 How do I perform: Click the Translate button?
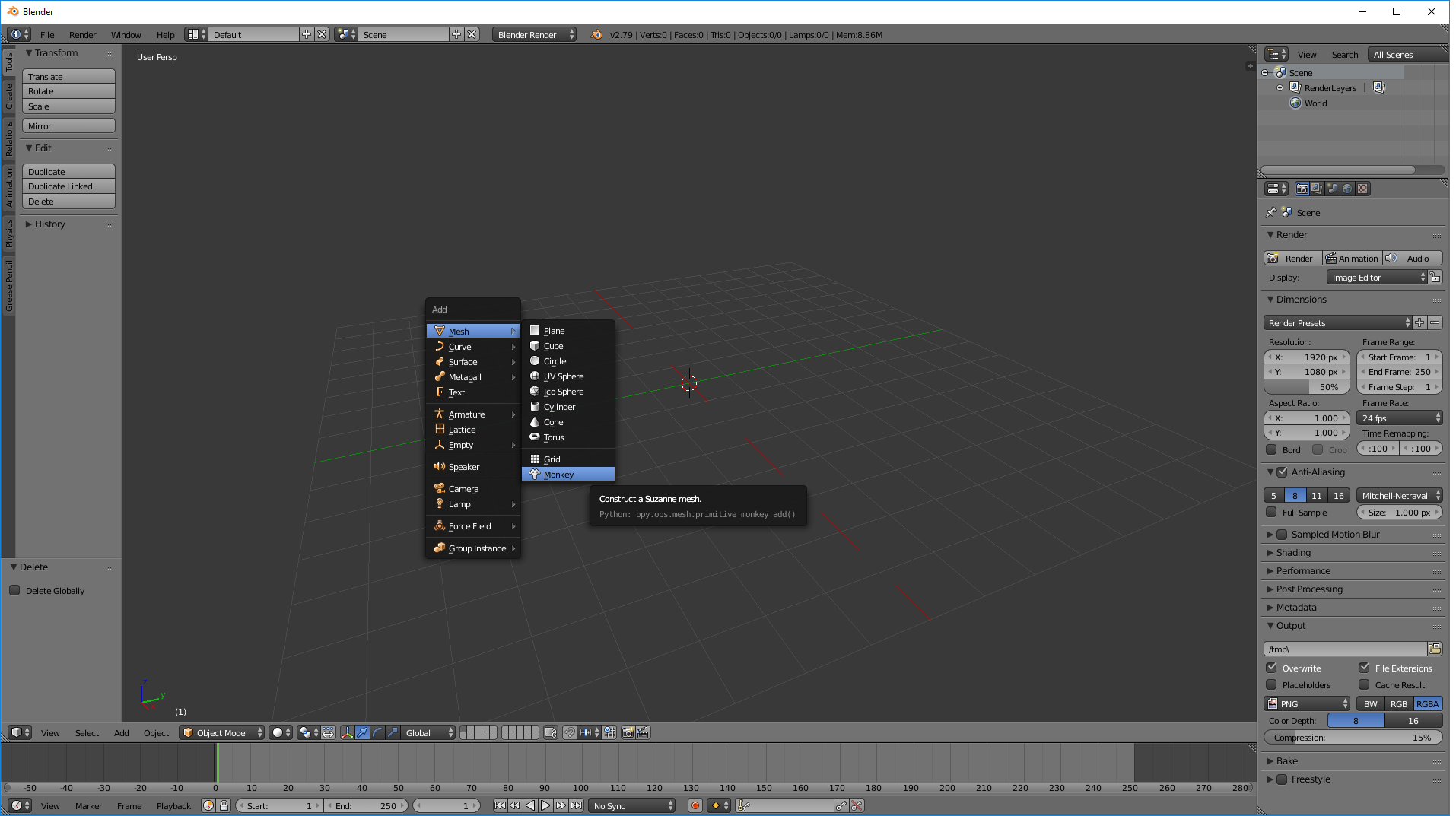68,77
